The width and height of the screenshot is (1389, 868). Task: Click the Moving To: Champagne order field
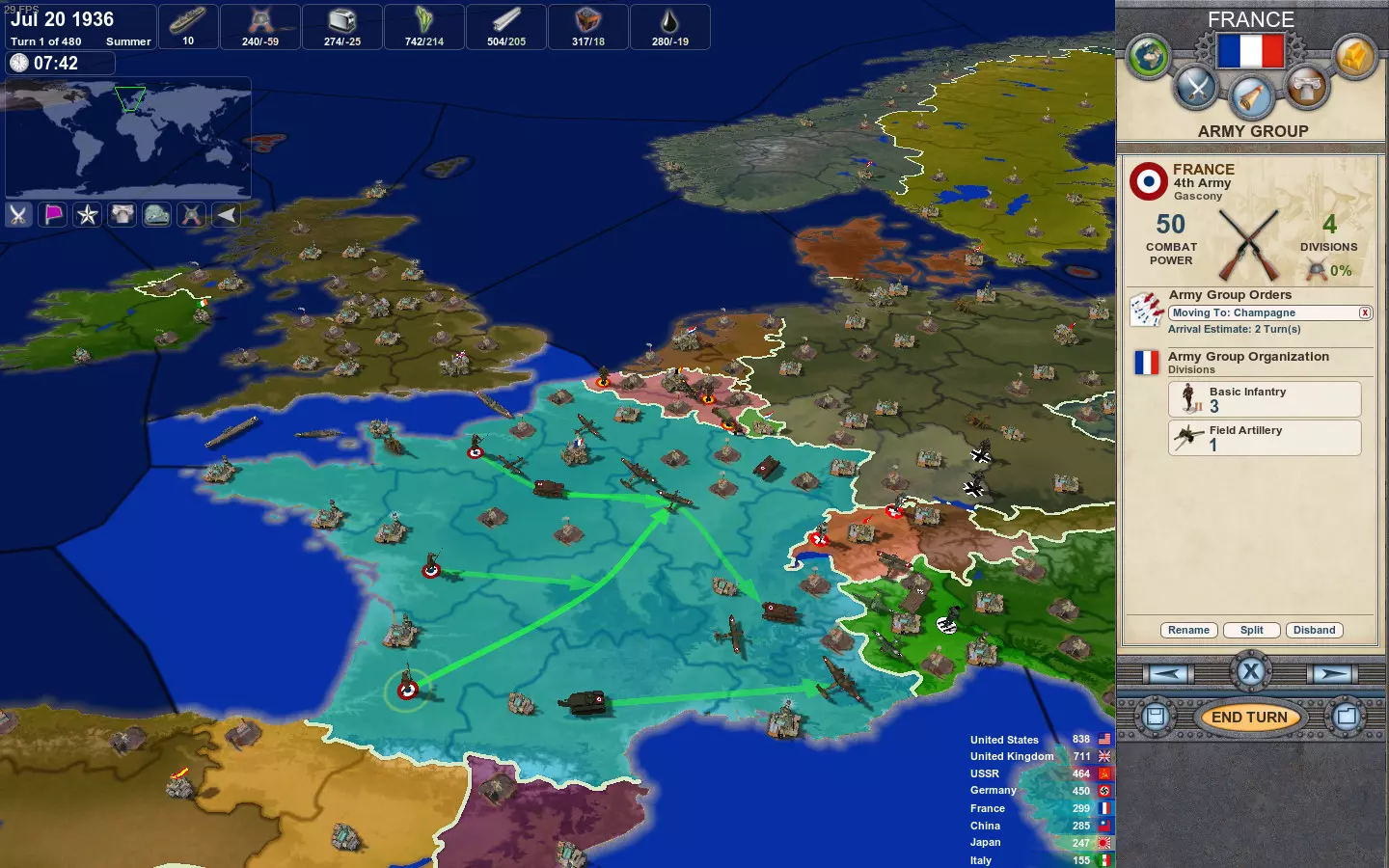tap(1269, 312)
